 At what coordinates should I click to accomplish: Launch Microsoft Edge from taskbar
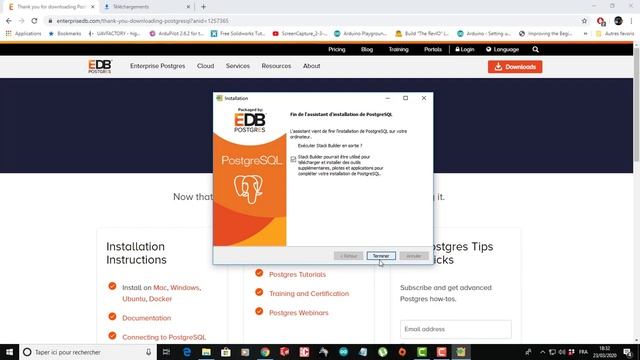[x=187, y=352]
